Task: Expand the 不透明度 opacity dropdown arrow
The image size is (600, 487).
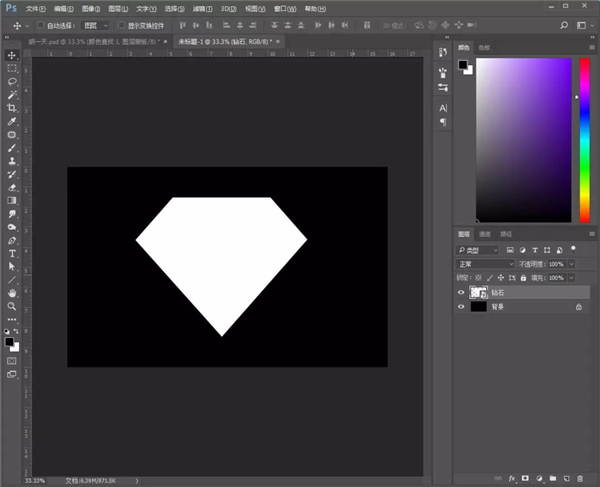Action: 573,264
